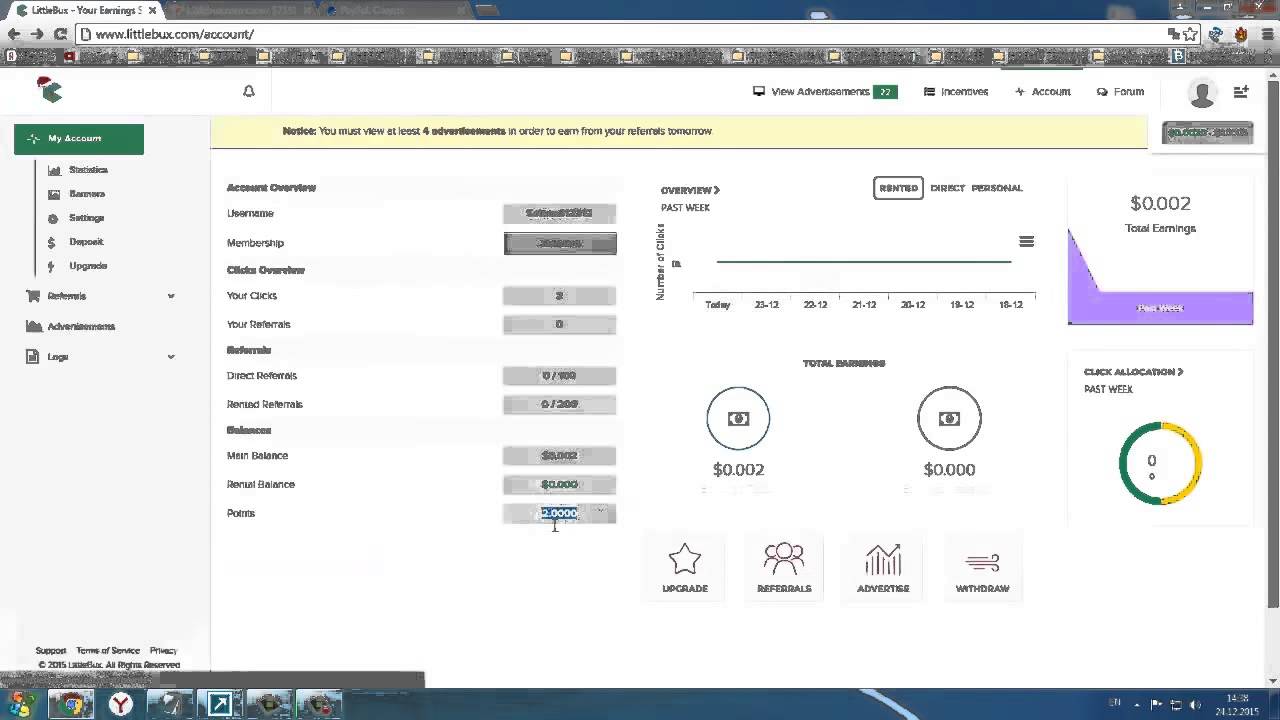
Task: Open the chart hamburger menu
Action: [x=1026, y=241]
